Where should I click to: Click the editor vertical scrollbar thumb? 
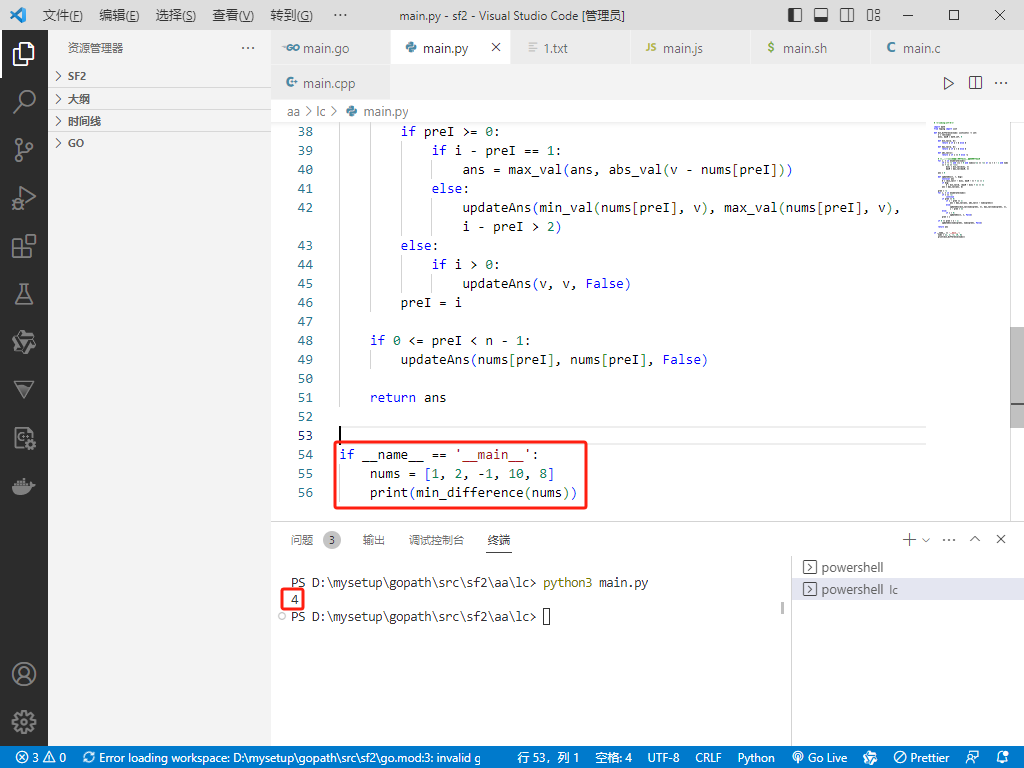point(1017,377)
